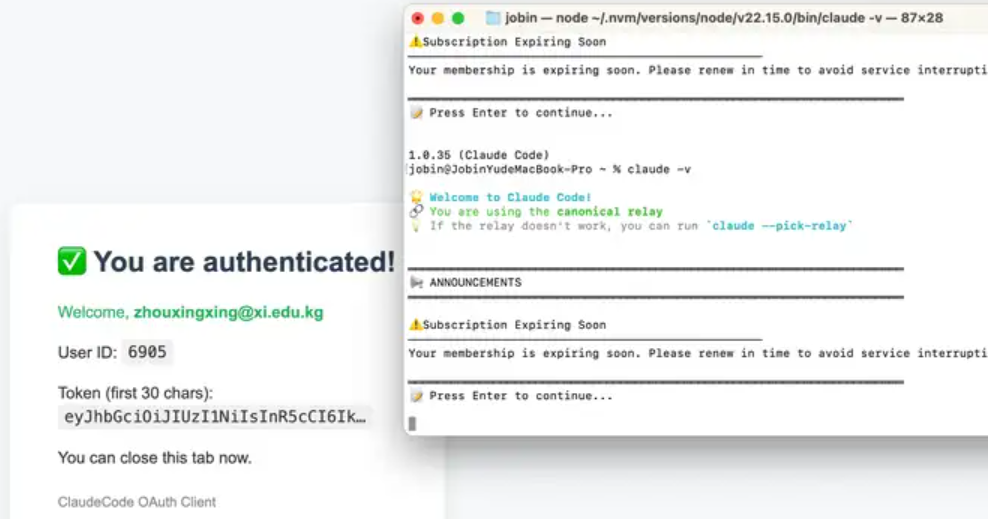Click the "Welcome to Claude Code!" text
This screenshot has height=519, width=988.
coord(510,197)
